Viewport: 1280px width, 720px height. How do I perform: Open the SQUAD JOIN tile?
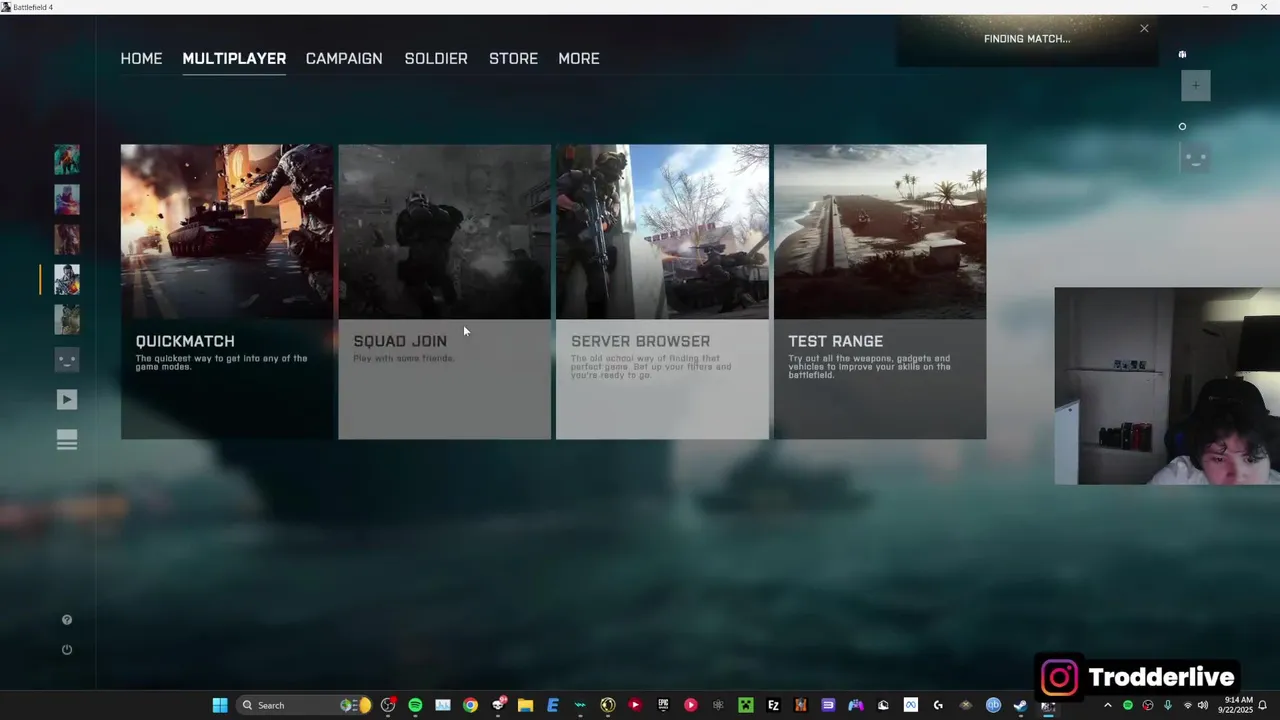444,292
